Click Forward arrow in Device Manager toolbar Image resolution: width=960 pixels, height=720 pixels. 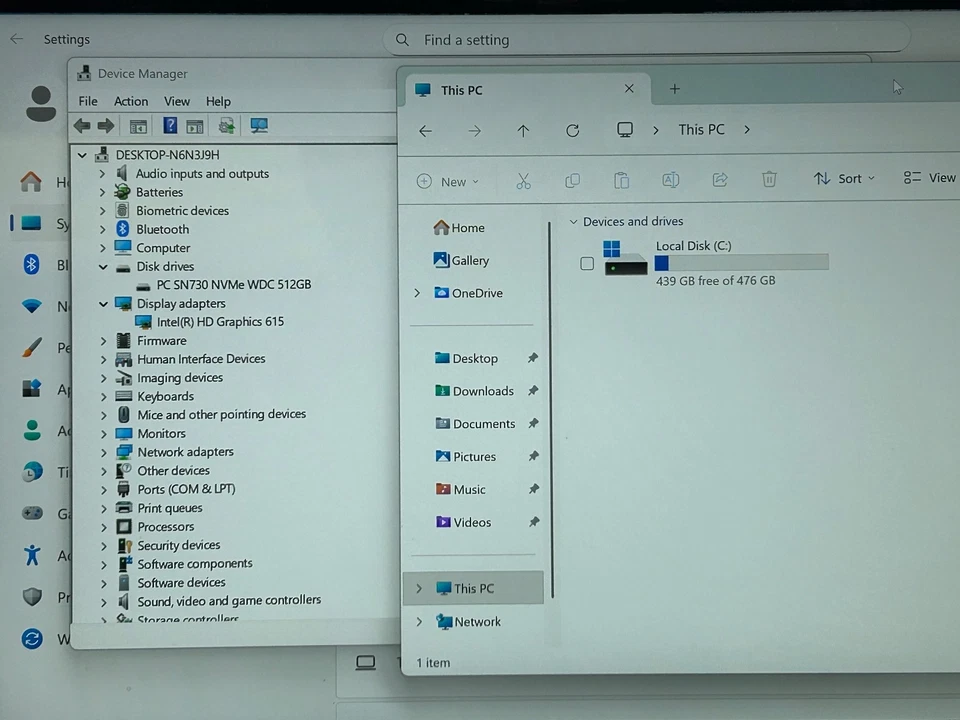106,126
